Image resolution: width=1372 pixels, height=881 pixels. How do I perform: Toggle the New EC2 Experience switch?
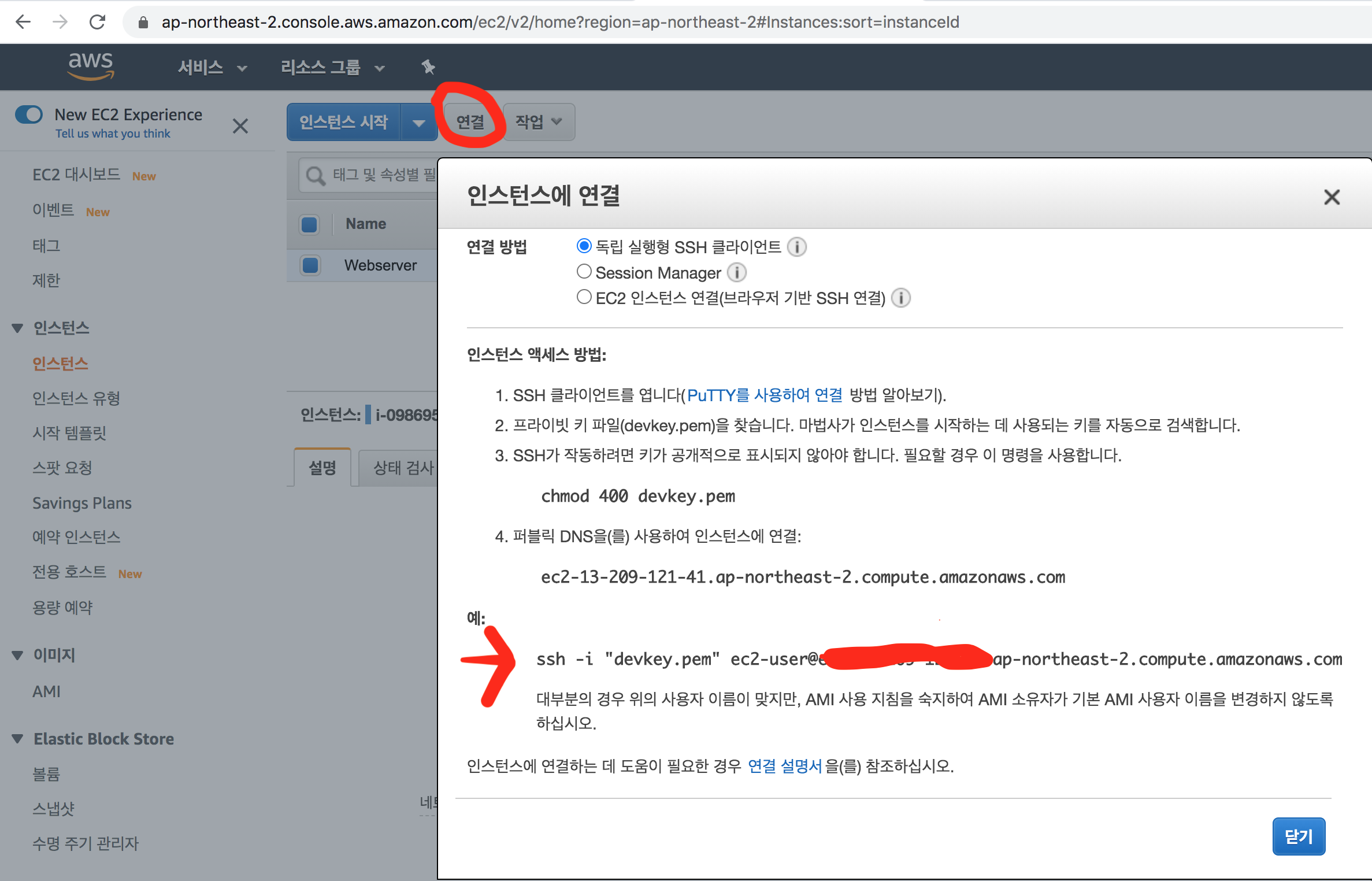29,114
